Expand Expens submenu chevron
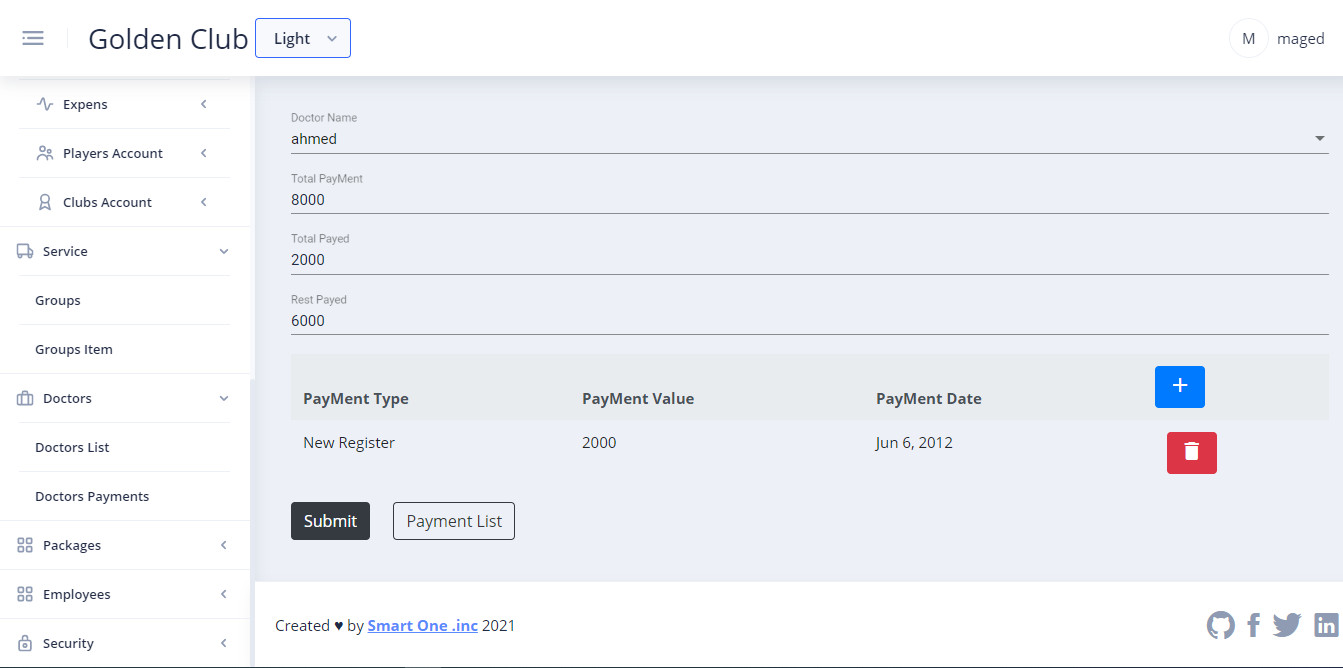The image size is (1343, 668). tap(204, 104)
